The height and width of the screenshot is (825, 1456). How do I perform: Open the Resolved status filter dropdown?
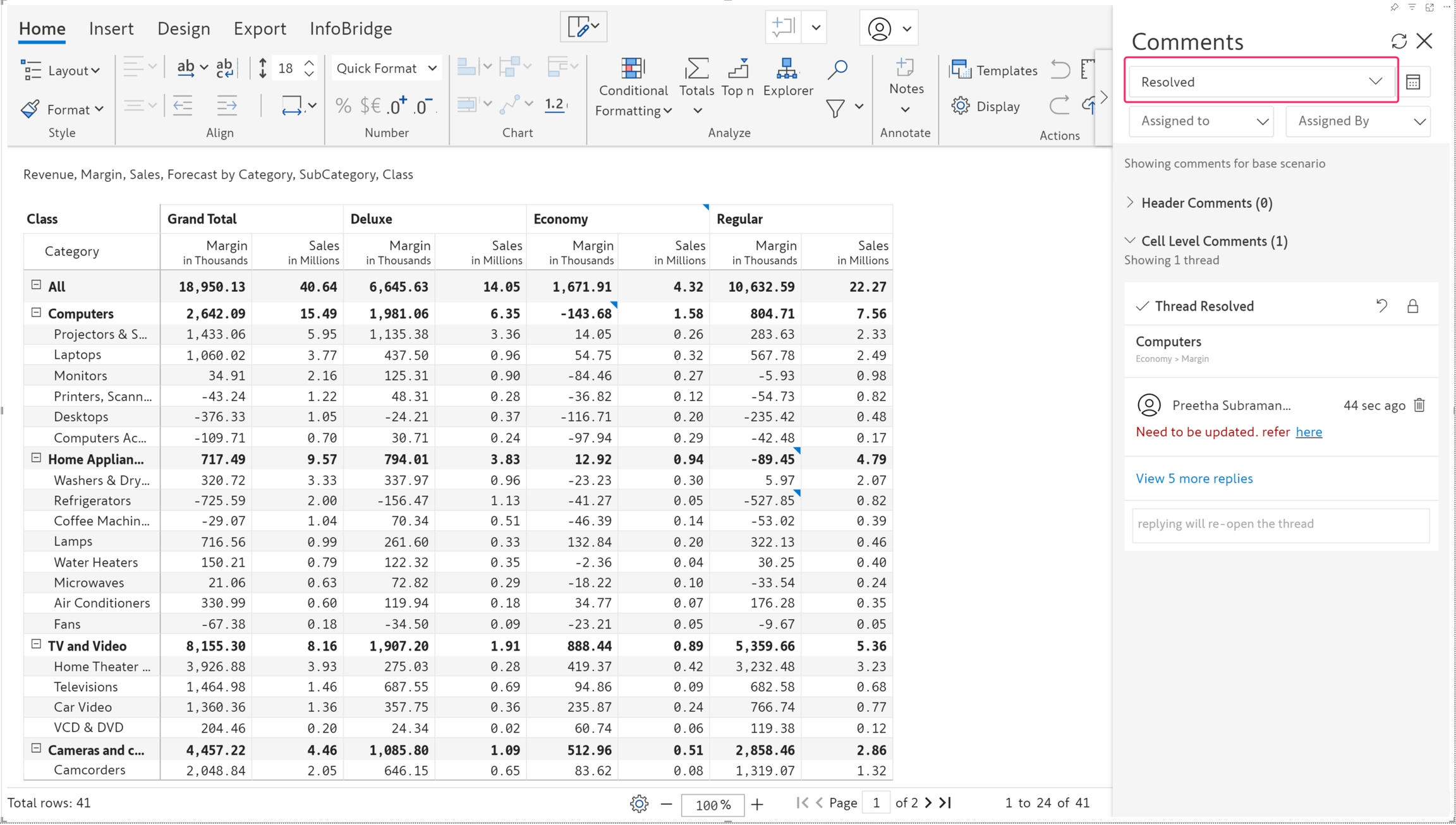[1261, 81]
